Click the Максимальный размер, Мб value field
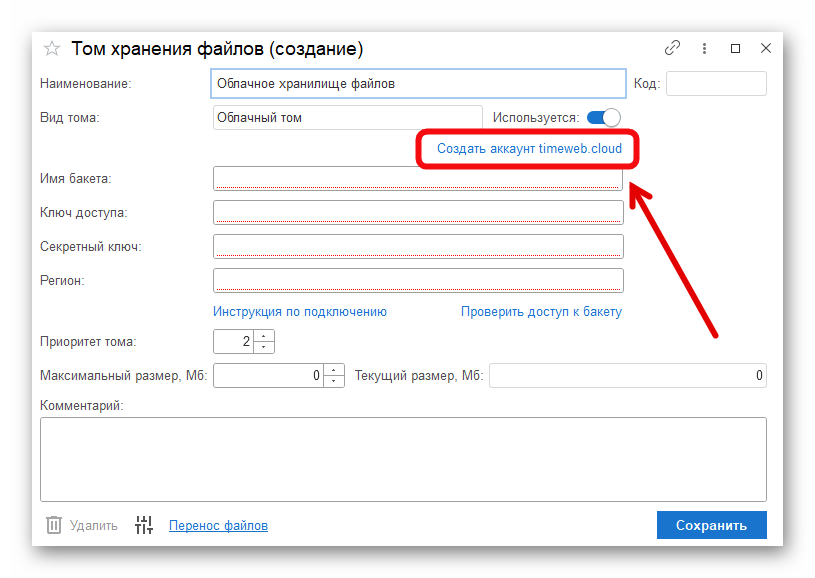Screen dimensions: 815x578 click(269, 375)
